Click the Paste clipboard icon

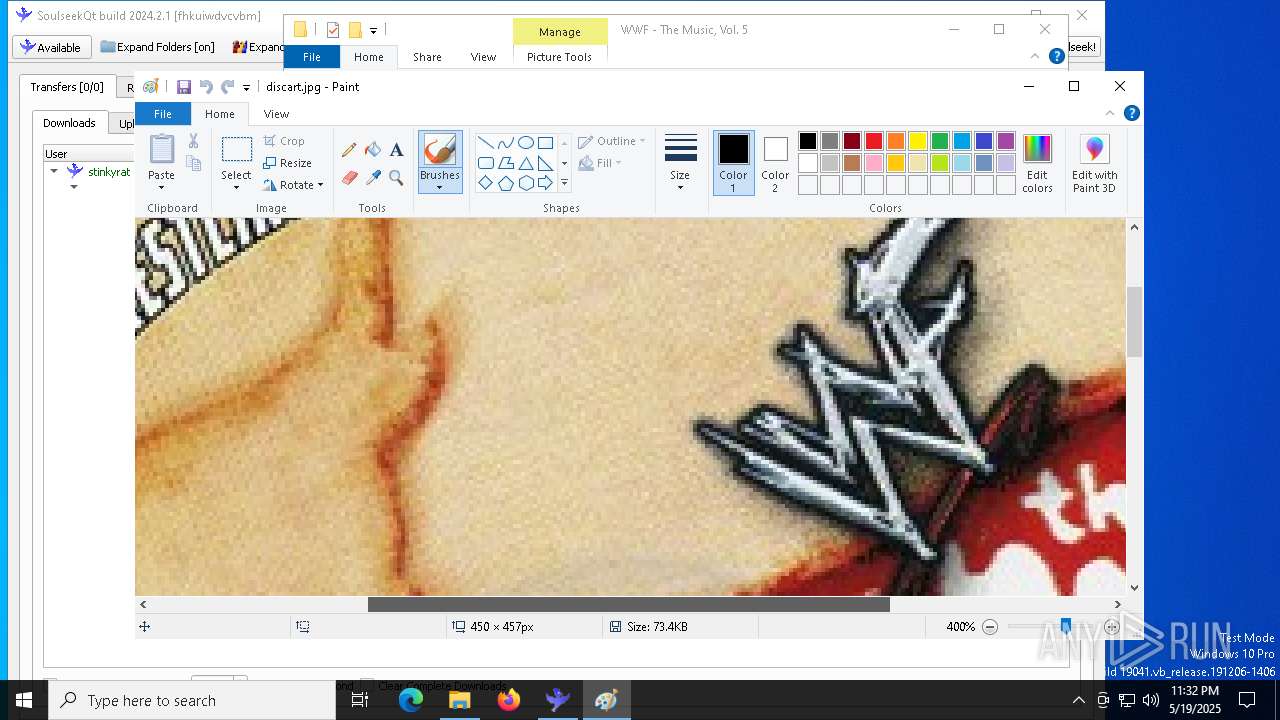tap(162, 149)
